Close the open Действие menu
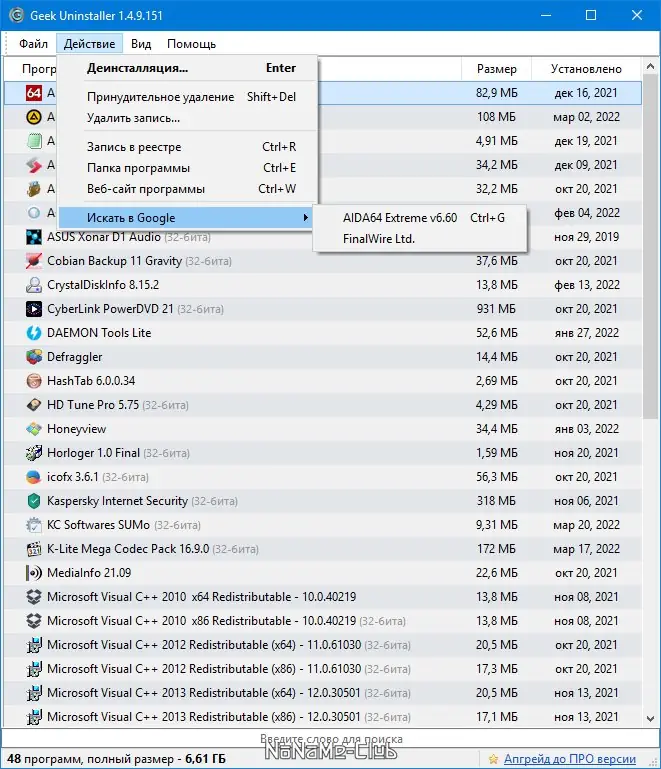Screen dimensions: 661x769 point(89,44)
